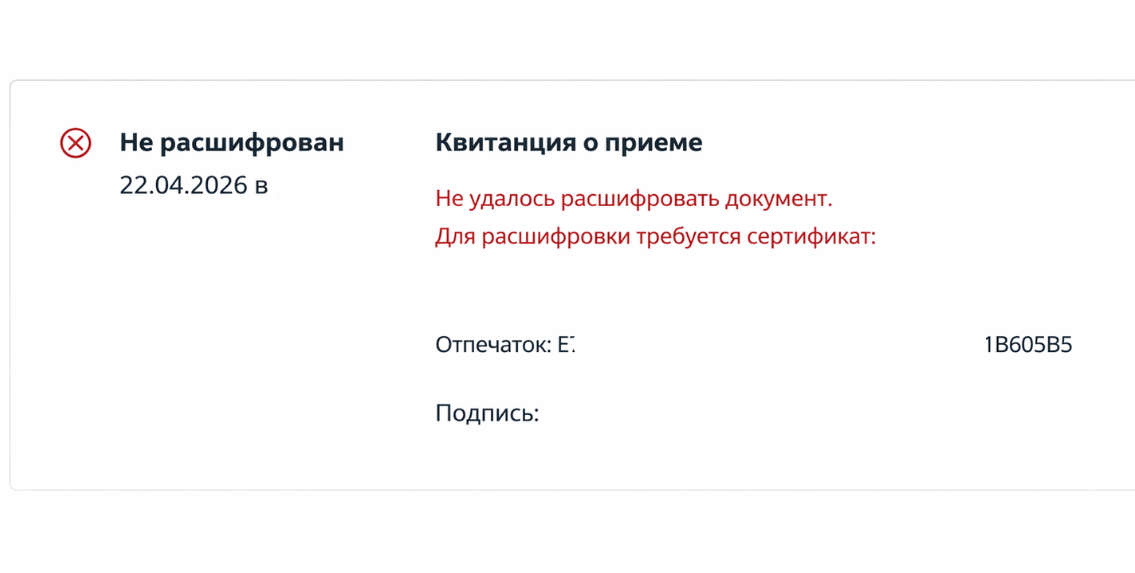1135x573 pixels.
Task: Click the "Отпечаток:" label
Action: tap(493, 345)
